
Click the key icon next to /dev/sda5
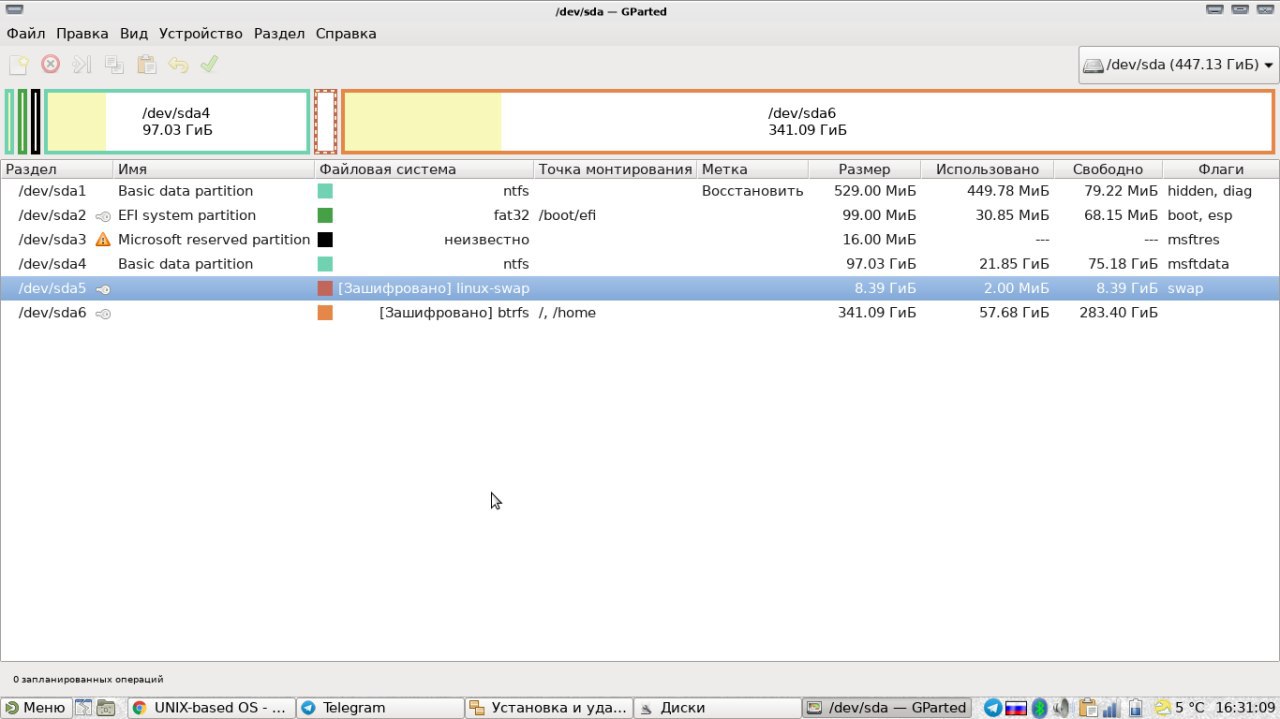[x=103, y=289]
